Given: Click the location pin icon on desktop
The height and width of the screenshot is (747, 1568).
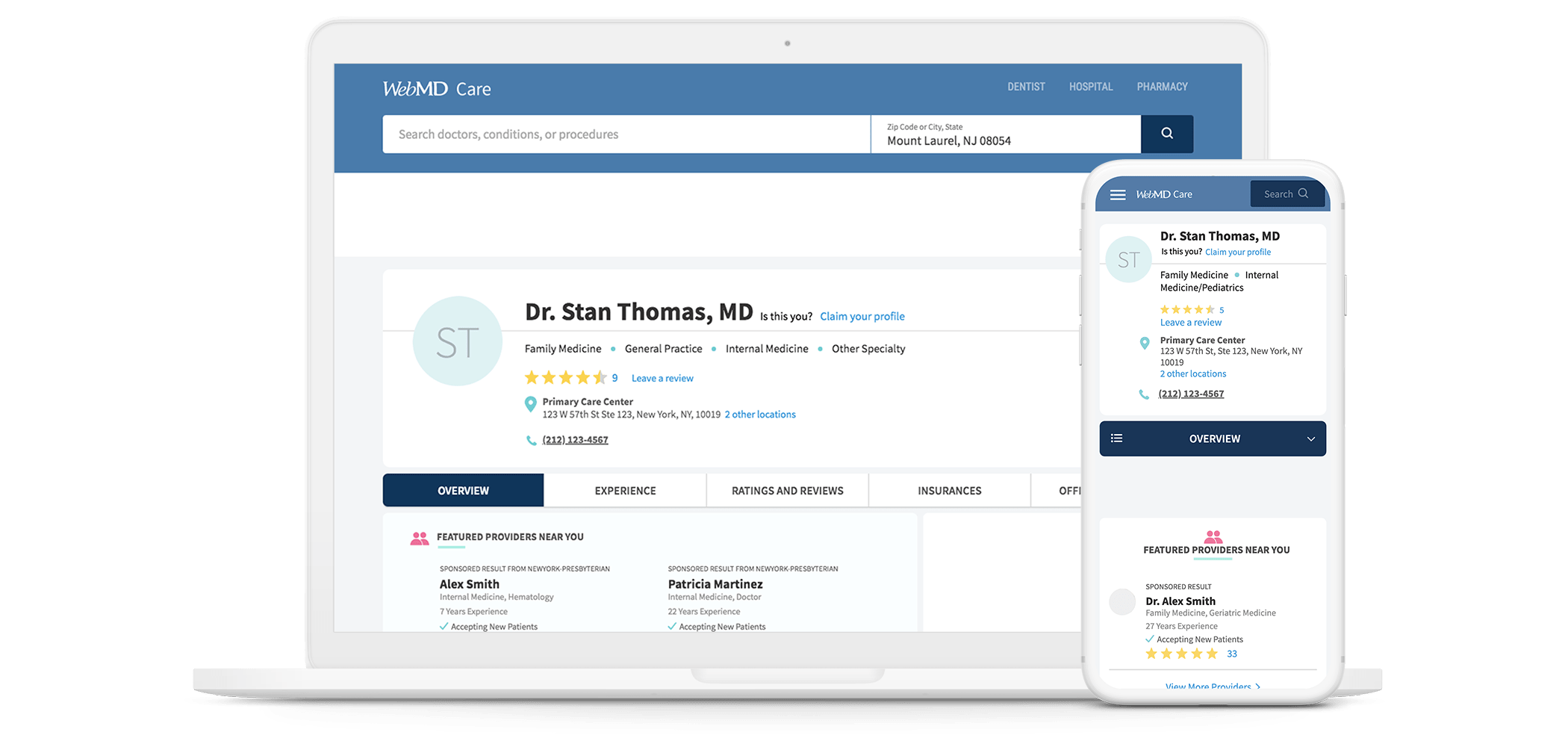Looking at the screenshot, I should click(x=530, y=404).
